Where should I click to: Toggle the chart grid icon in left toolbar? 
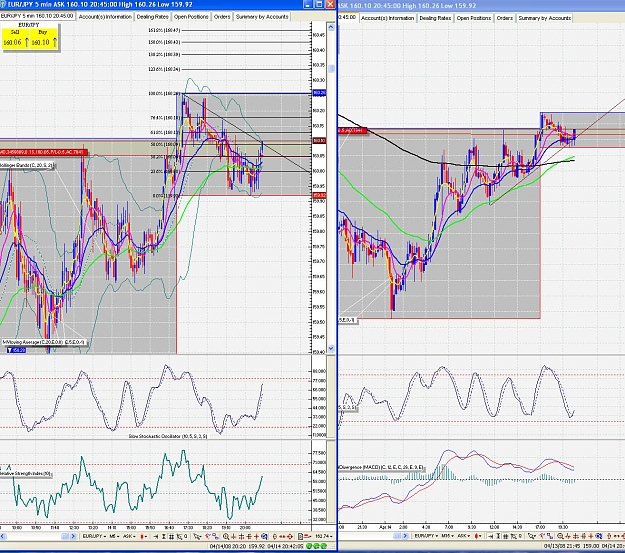(171, 536)
